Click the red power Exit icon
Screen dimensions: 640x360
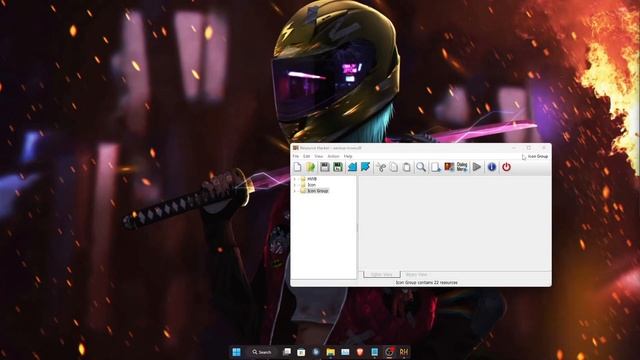coord(507,167)
